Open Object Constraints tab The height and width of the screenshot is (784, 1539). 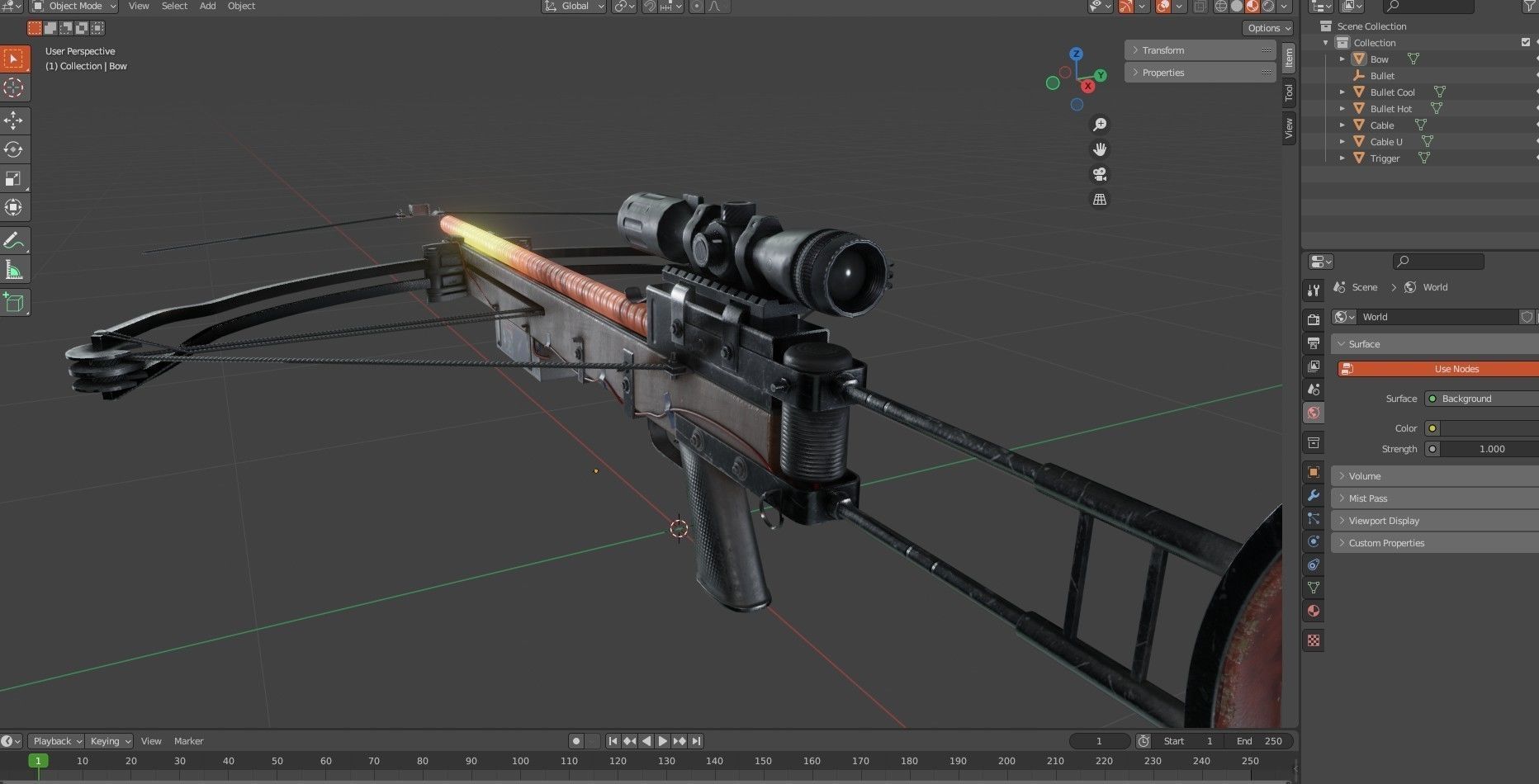pos(1314,564)
